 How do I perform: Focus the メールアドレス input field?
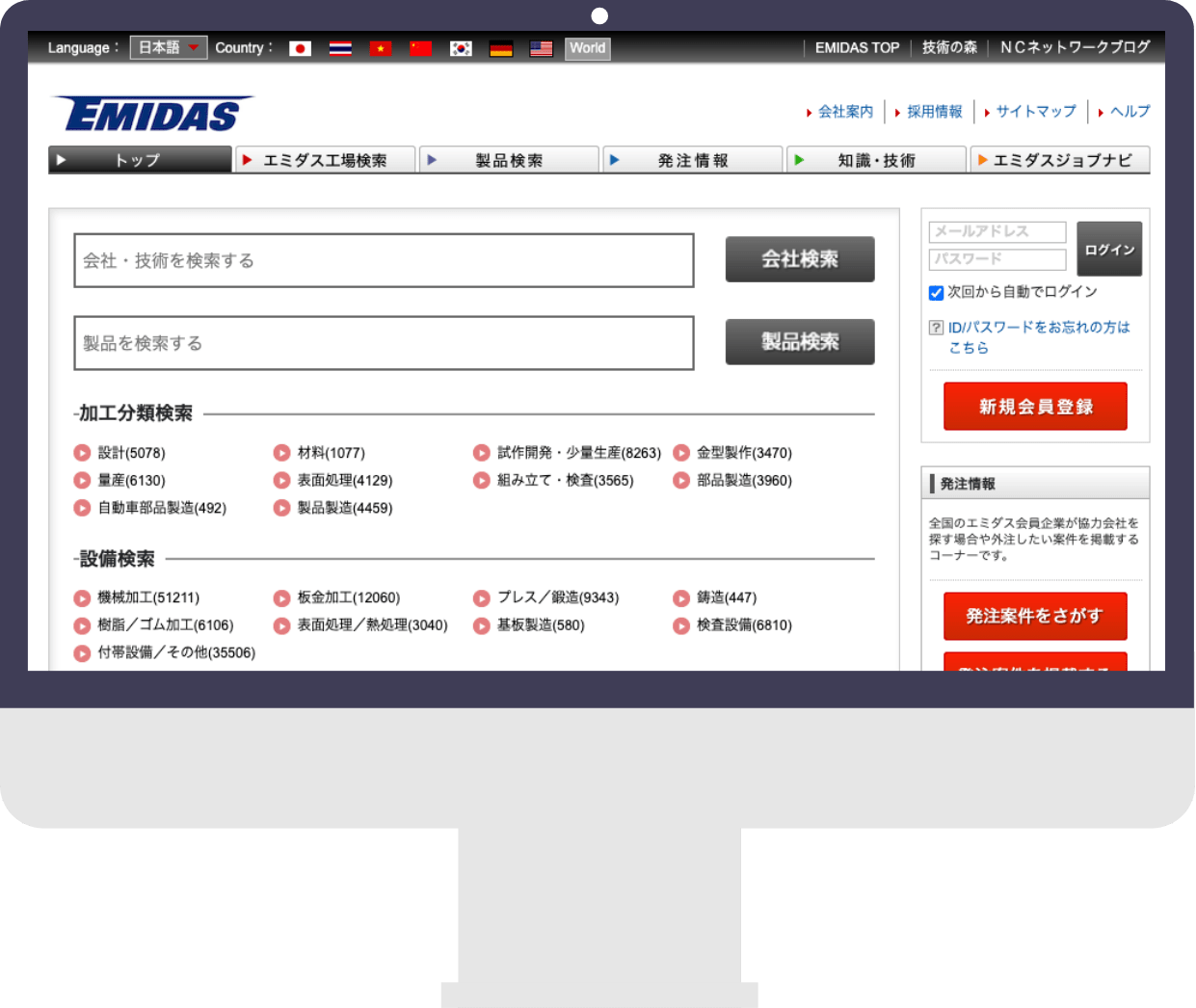coord(997,232)
